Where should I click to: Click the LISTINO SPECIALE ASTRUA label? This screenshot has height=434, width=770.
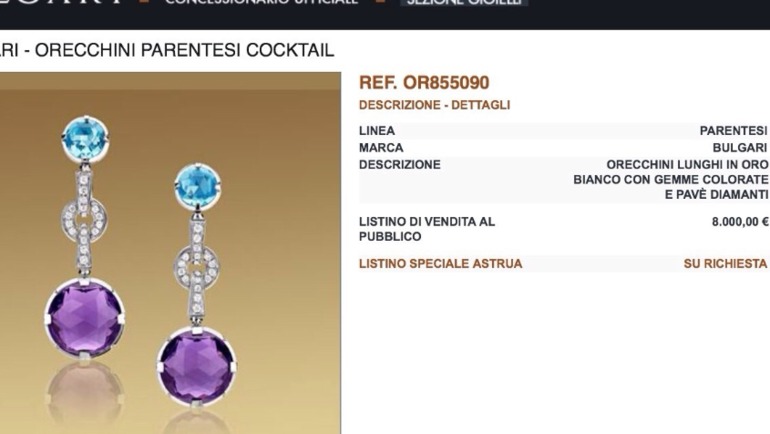[x=440, y=264]
